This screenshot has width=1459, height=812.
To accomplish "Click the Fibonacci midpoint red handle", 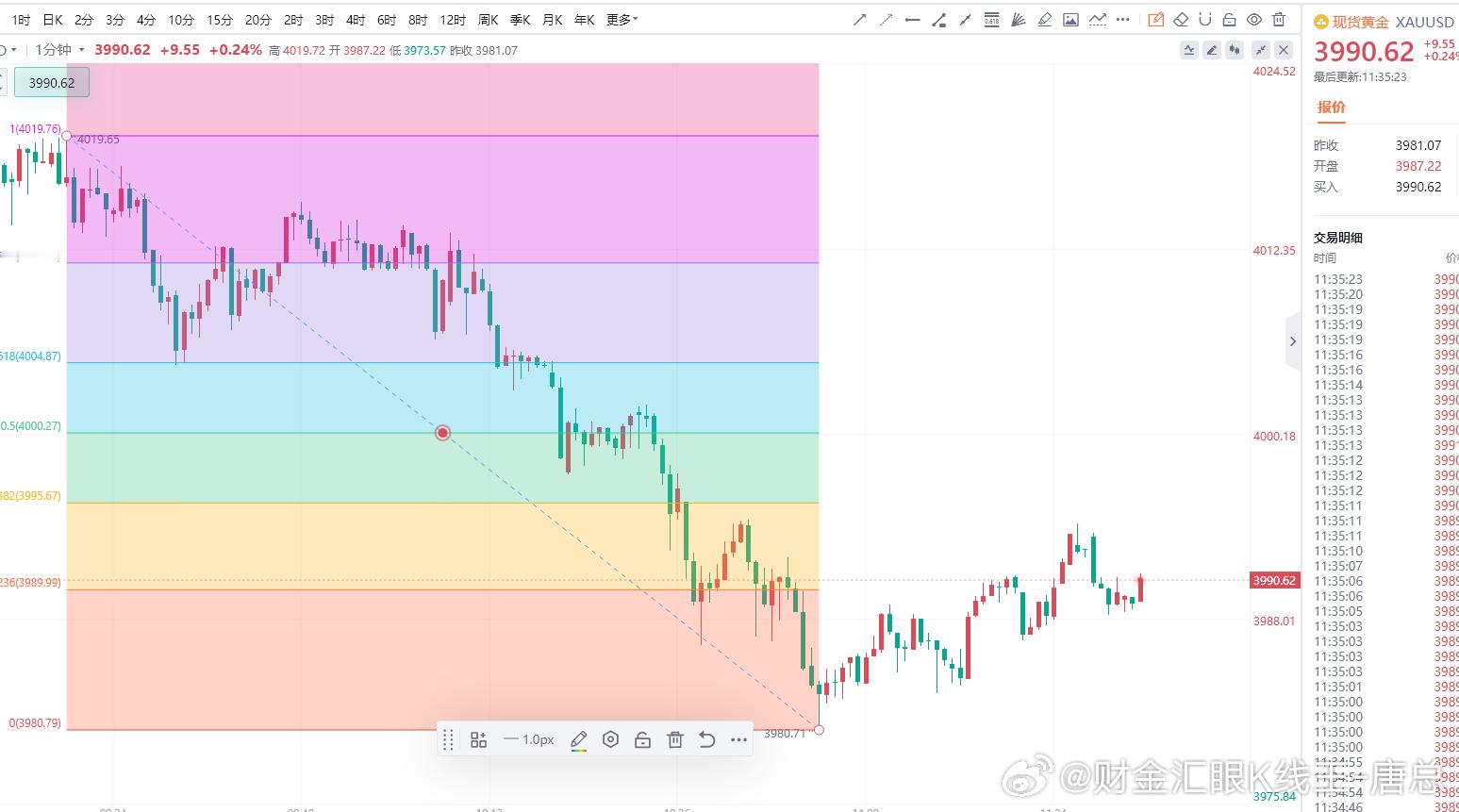I will coord(442,433).
